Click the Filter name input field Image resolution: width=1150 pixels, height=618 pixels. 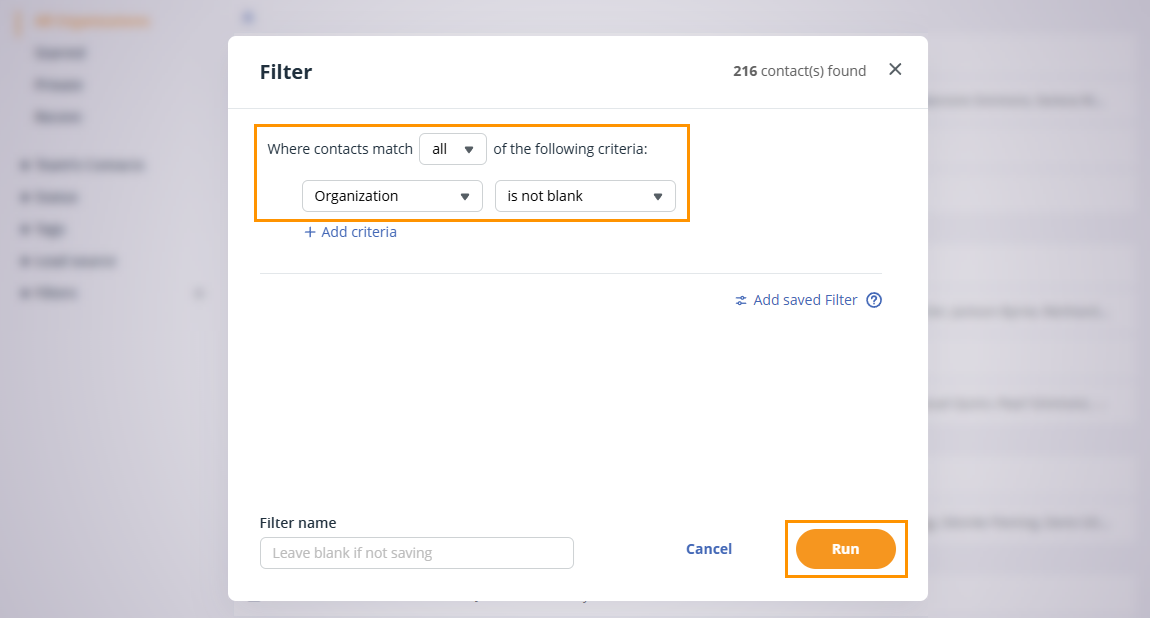(x=417, y=553)
